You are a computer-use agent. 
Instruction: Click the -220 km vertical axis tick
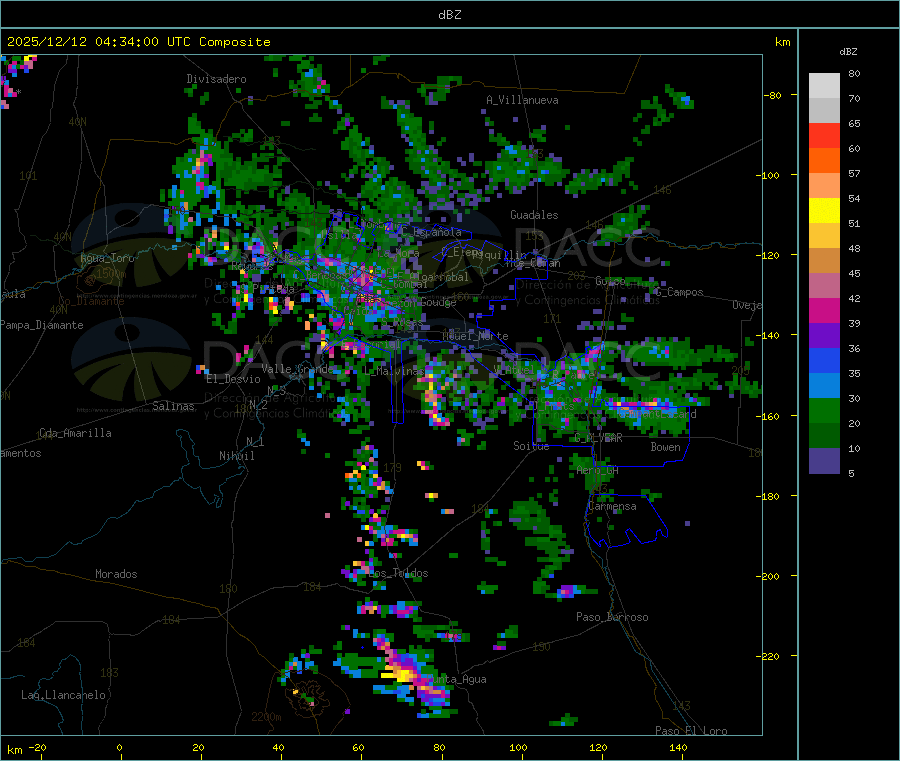[770, 656]
